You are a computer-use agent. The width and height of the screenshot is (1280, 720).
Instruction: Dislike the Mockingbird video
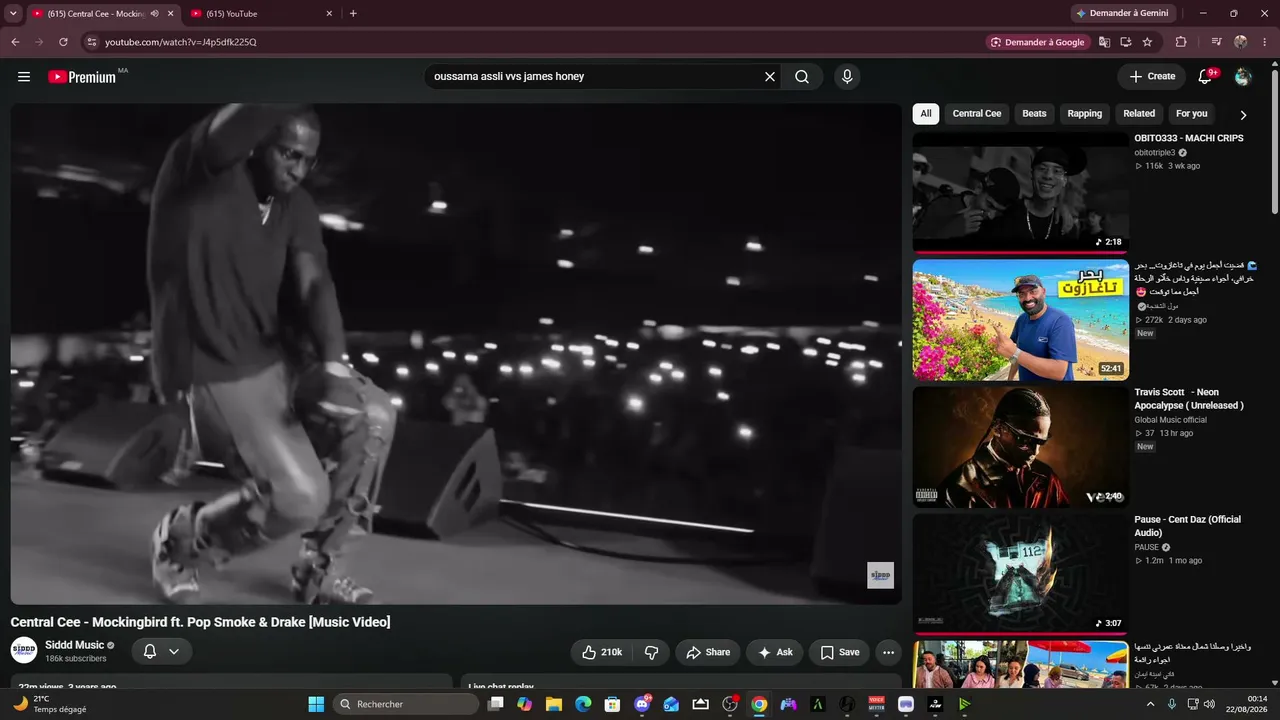652,652
